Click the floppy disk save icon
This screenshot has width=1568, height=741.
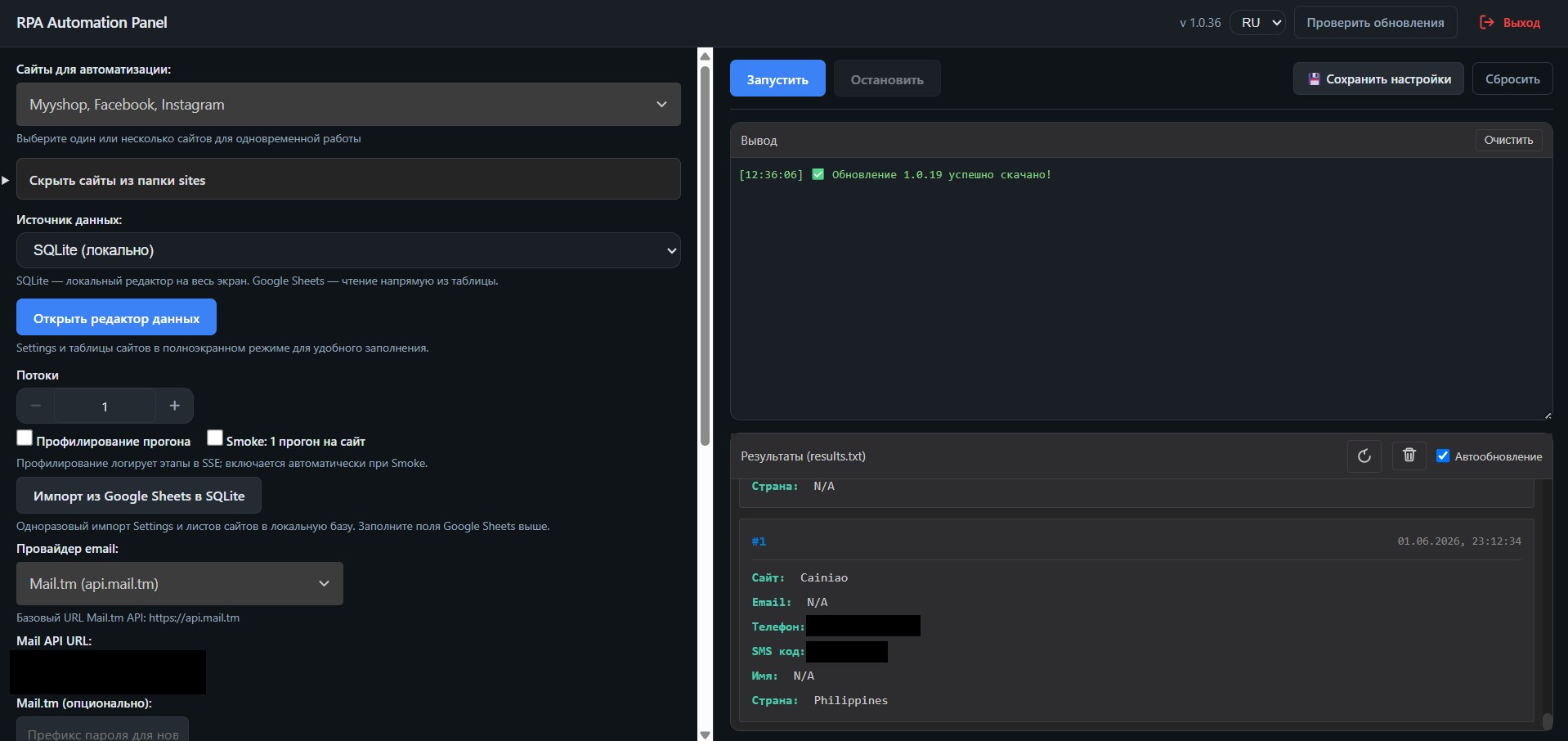click(1314, 79)
